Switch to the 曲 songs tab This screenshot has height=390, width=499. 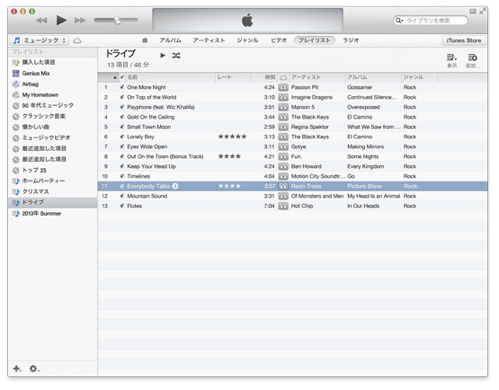tap(145, 40)
